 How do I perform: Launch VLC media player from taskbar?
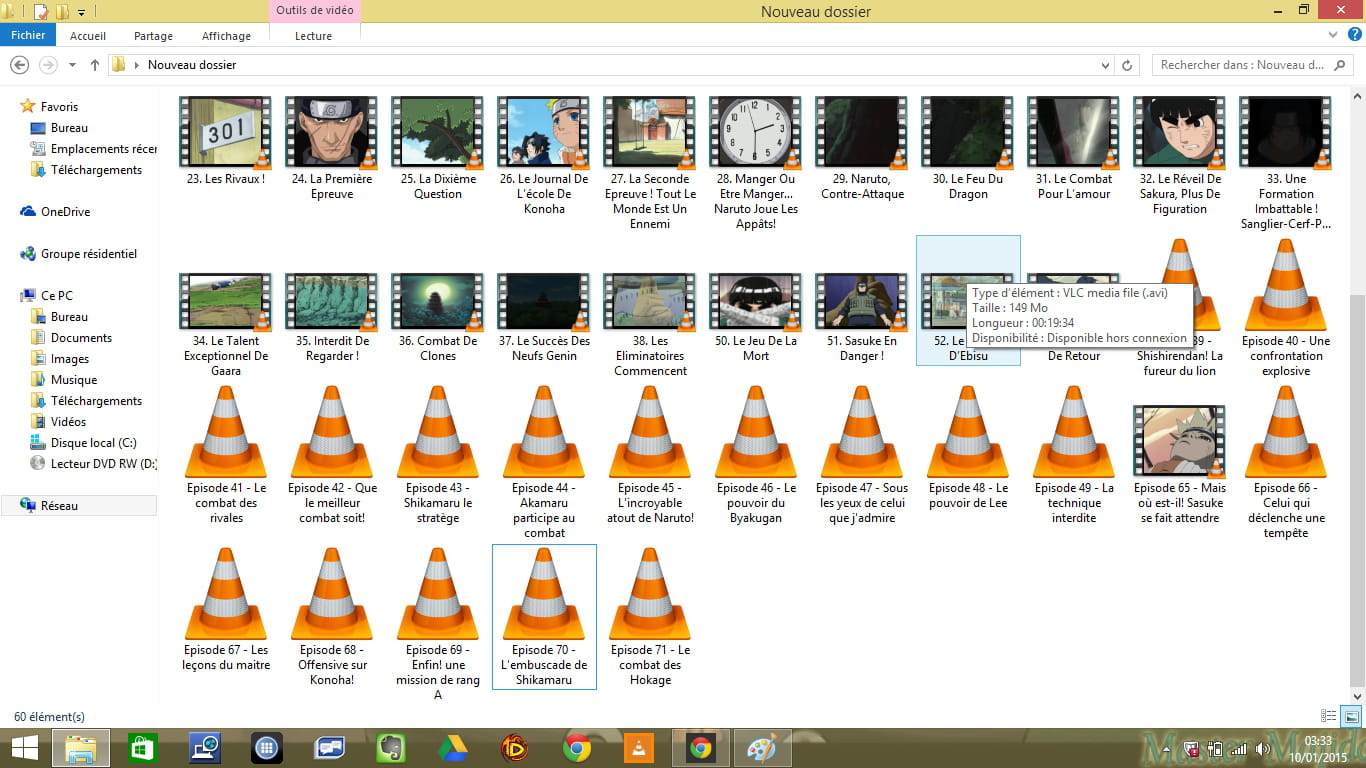coord(637,747)
